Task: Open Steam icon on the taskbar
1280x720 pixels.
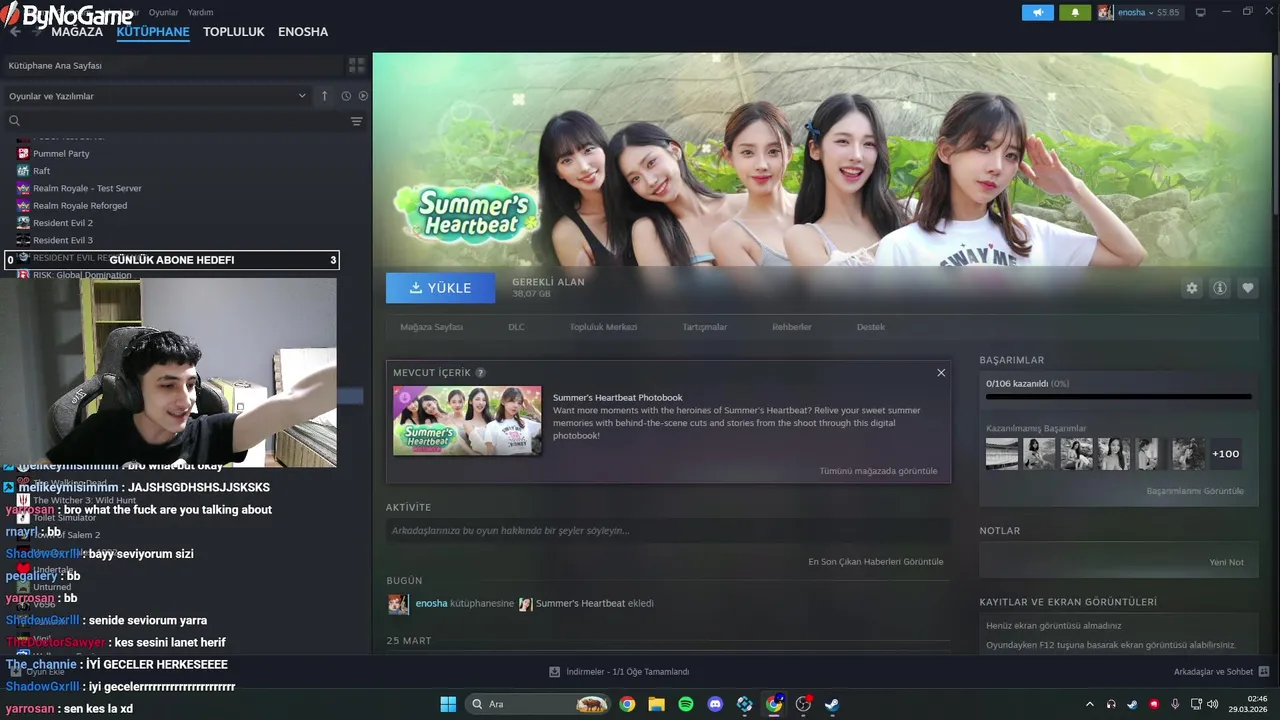Action: [x=832, y=704]
